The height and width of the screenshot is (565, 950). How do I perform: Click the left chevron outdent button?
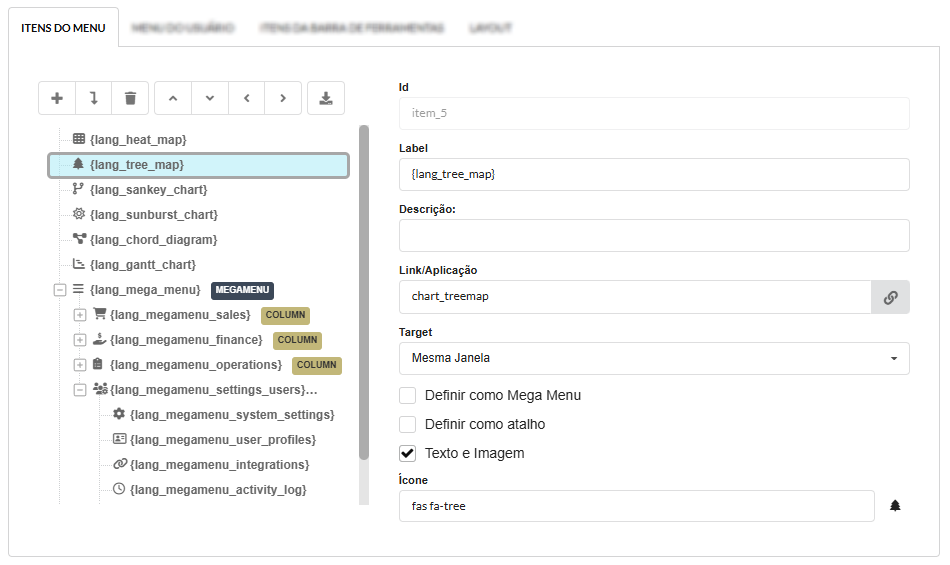247,98
